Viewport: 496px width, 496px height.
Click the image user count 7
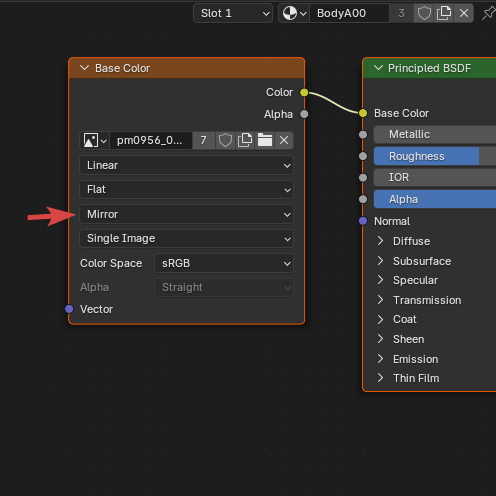click(x=203, y=140)
